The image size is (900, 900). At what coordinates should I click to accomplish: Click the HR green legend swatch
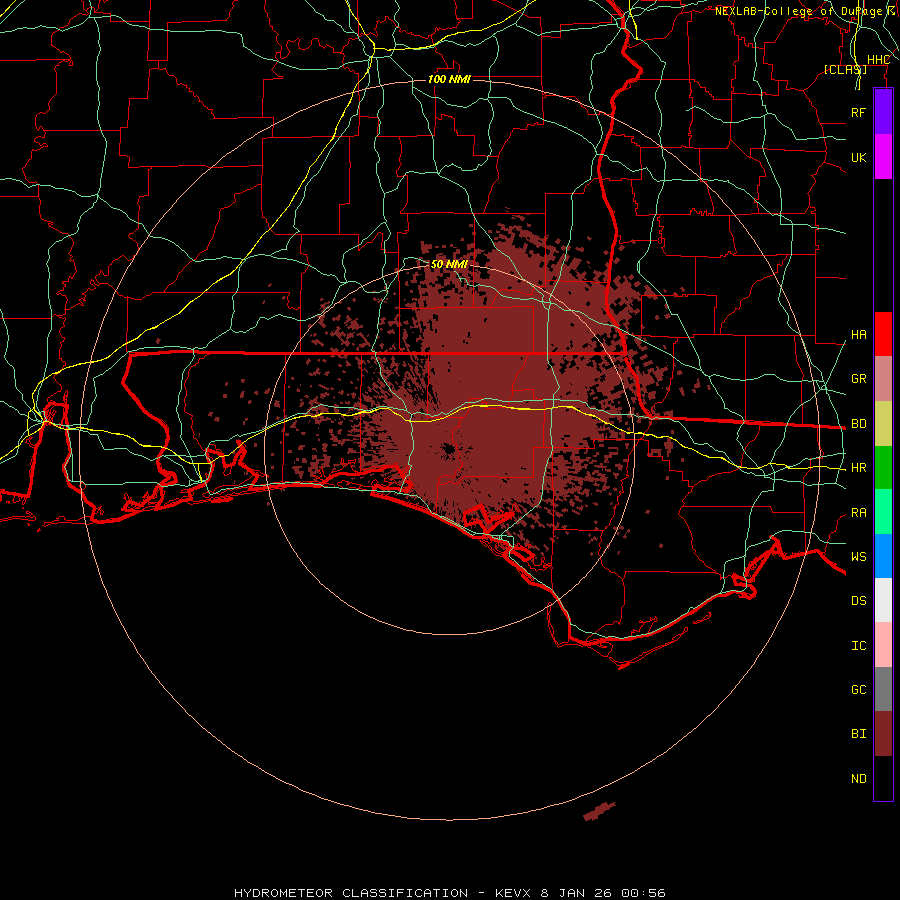883,468
